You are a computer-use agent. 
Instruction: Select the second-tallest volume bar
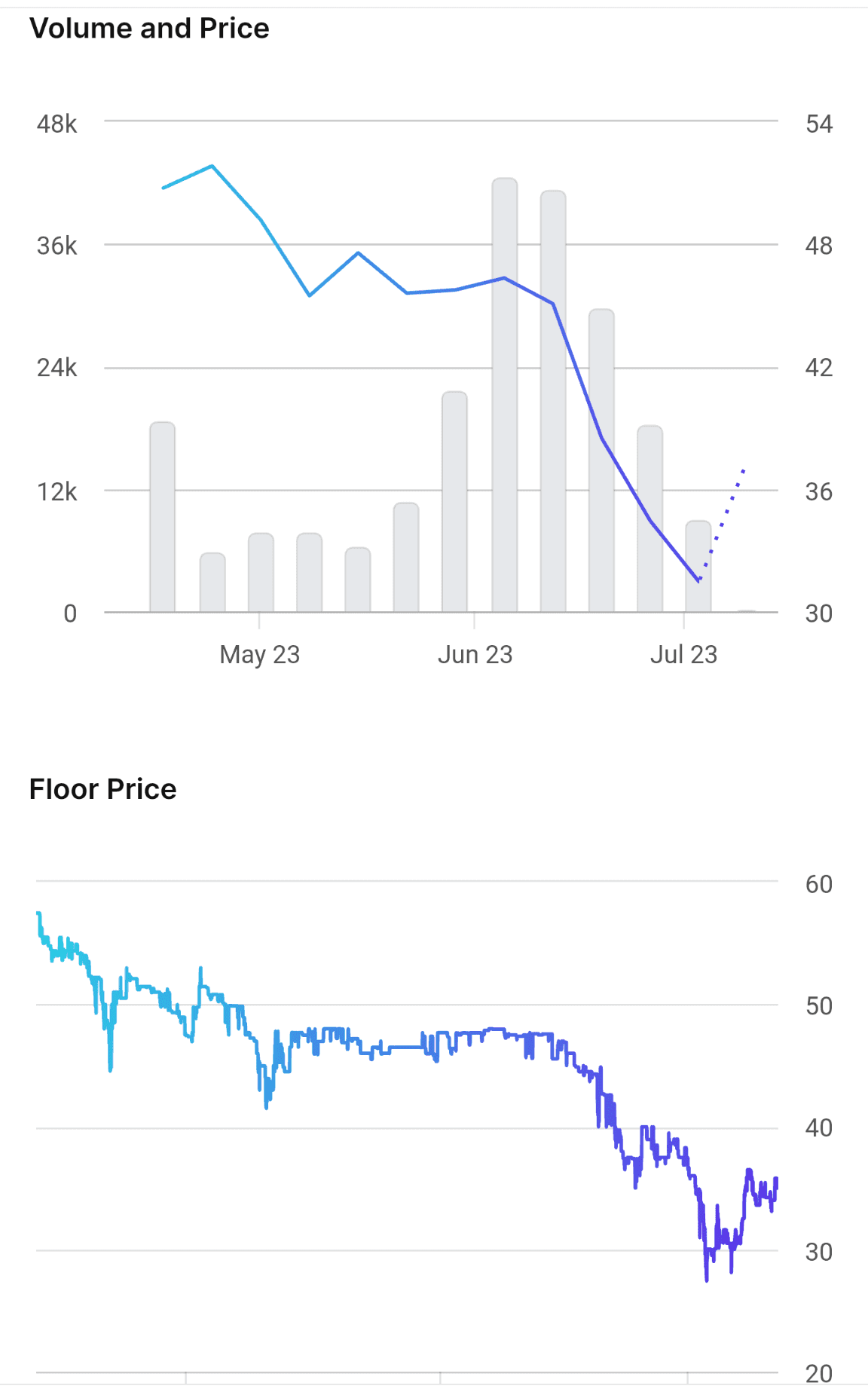[553, 402]
